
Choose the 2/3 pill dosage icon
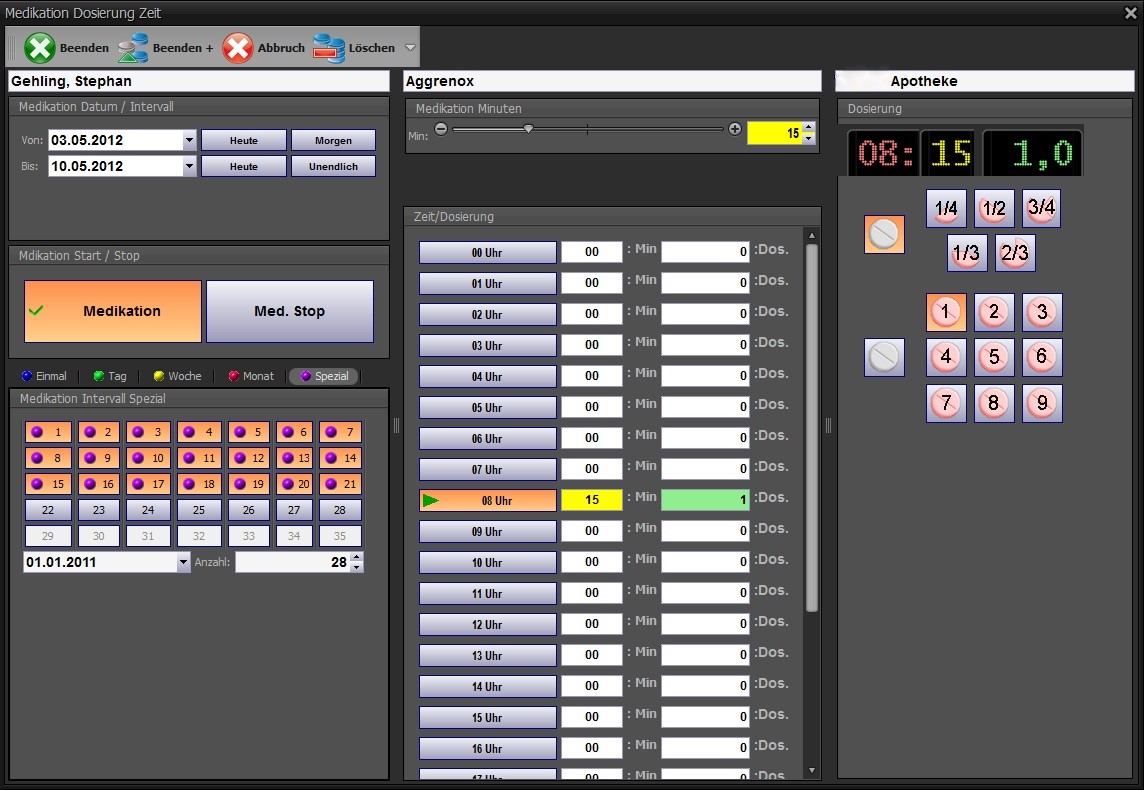pos(1015,253)
